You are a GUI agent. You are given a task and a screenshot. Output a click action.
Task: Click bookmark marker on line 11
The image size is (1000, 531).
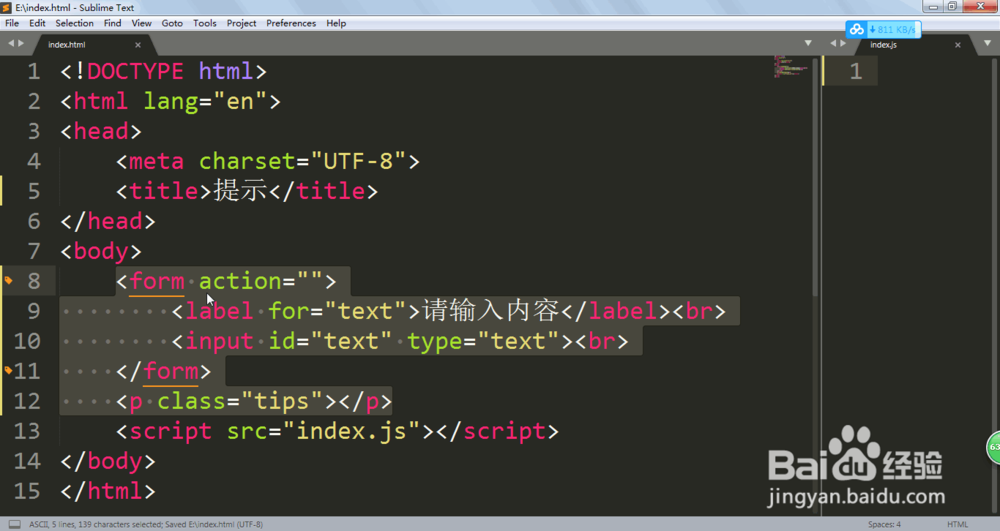coord(8,370)
